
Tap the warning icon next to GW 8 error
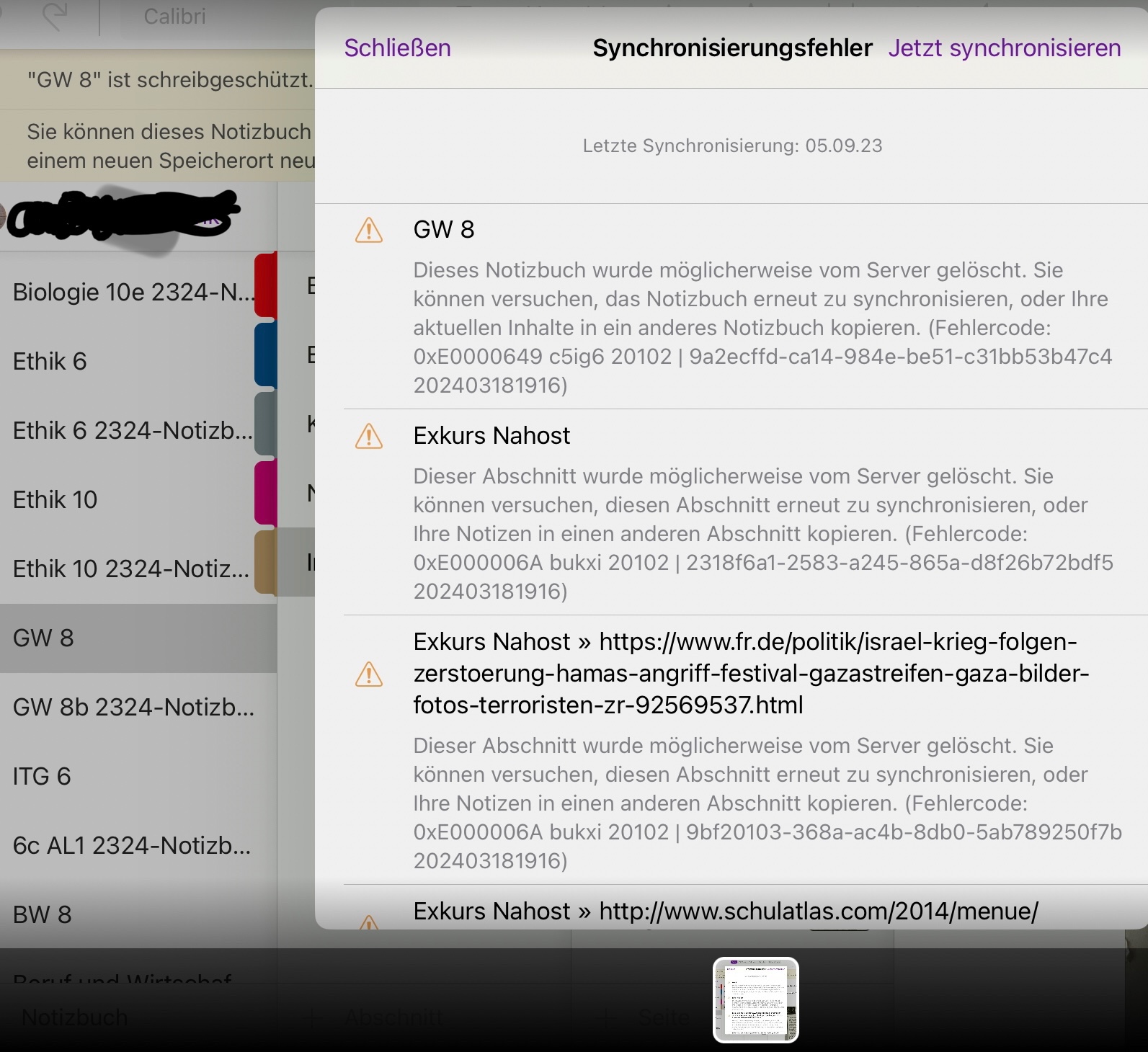coord(369,230)
